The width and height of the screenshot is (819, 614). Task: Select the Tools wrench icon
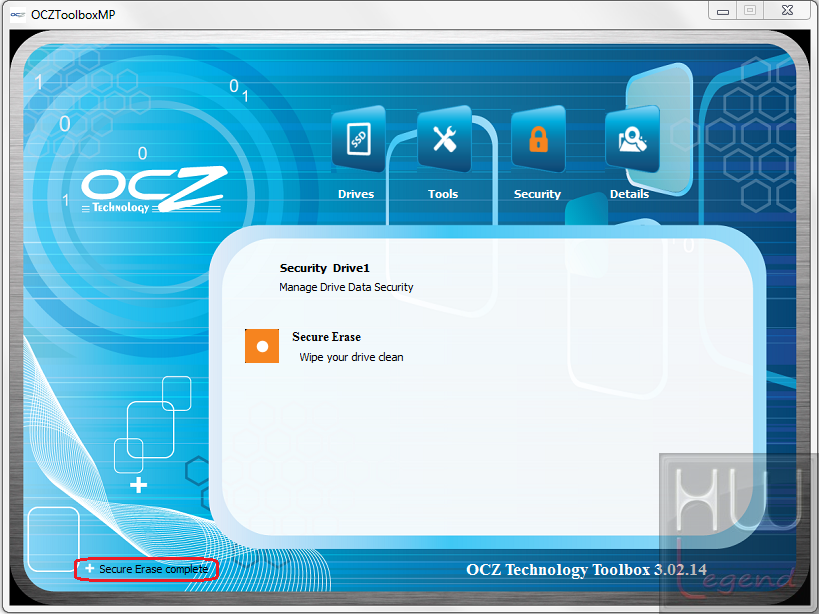click(x=444, y=139)
